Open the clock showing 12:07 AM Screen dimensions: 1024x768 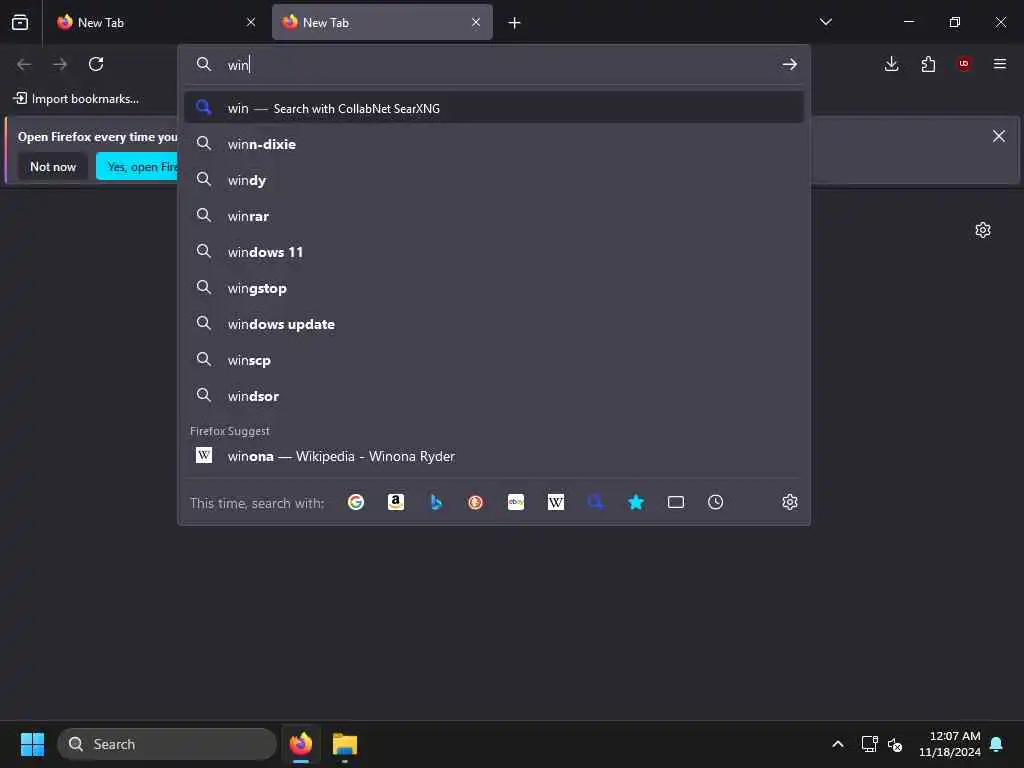point(950,744)
